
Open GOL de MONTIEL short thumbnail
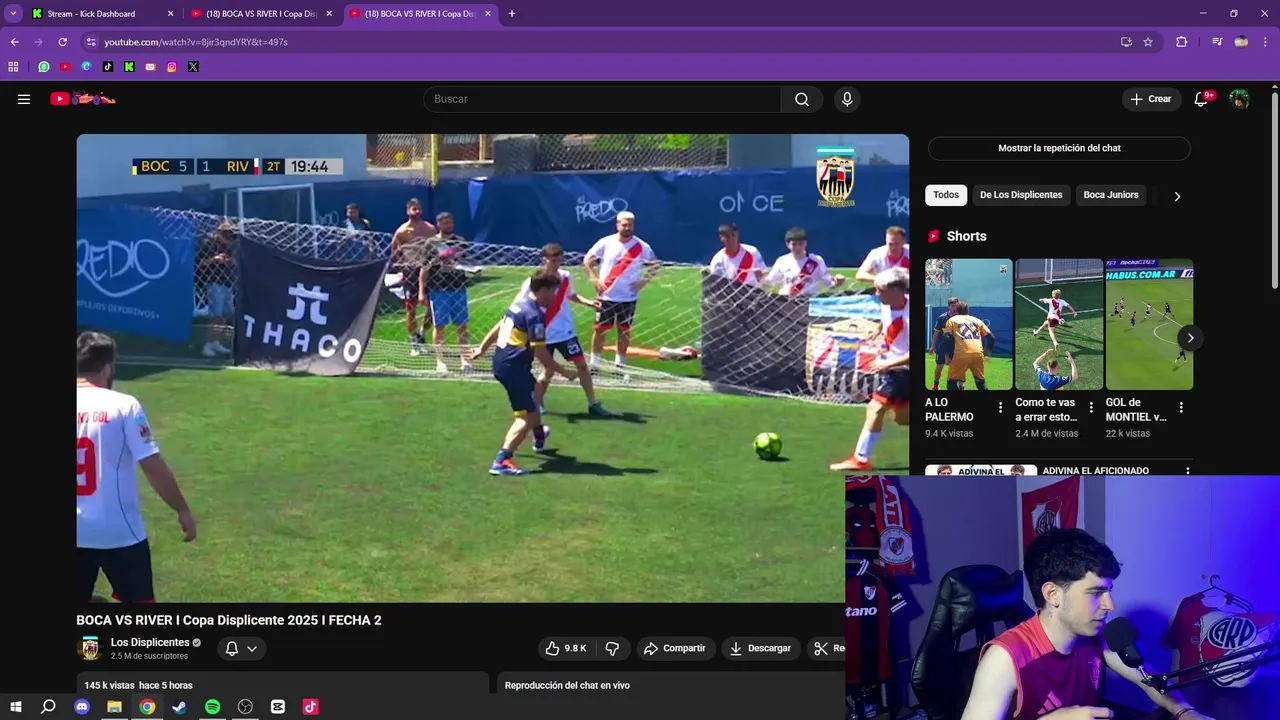(1149, 324)
